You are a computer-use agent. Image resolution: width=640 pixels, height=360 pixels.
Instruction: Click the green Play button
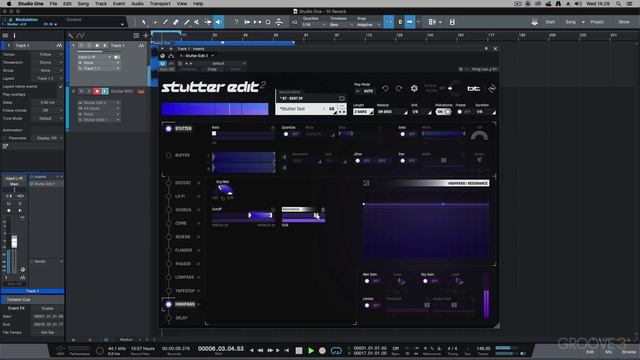[311, 350]
